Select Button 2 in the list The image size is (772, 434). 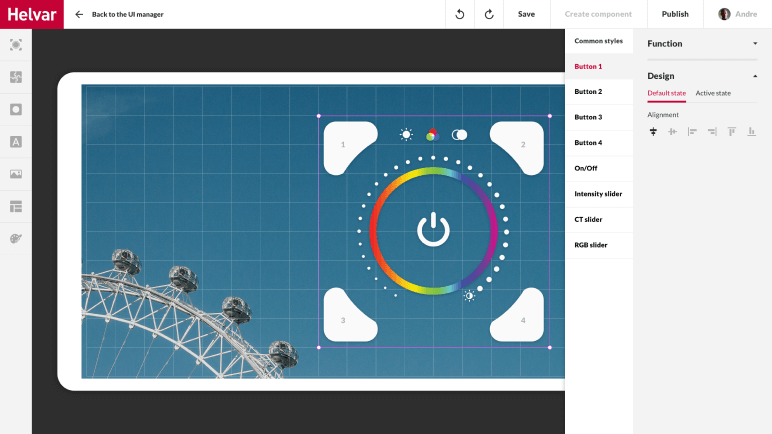[599, 92]
